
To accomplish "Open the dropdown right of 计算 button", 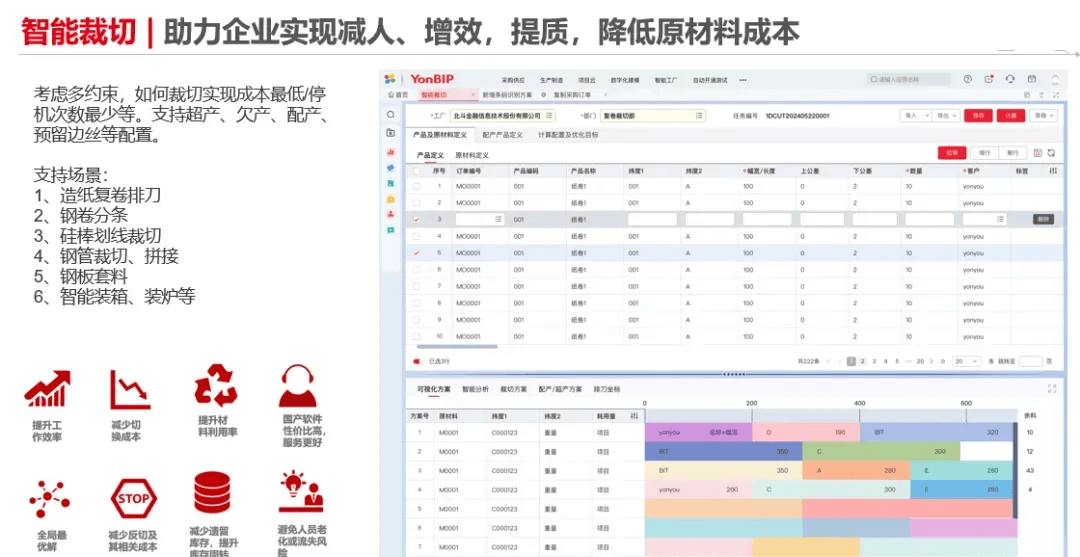I will pos(1043,116).
